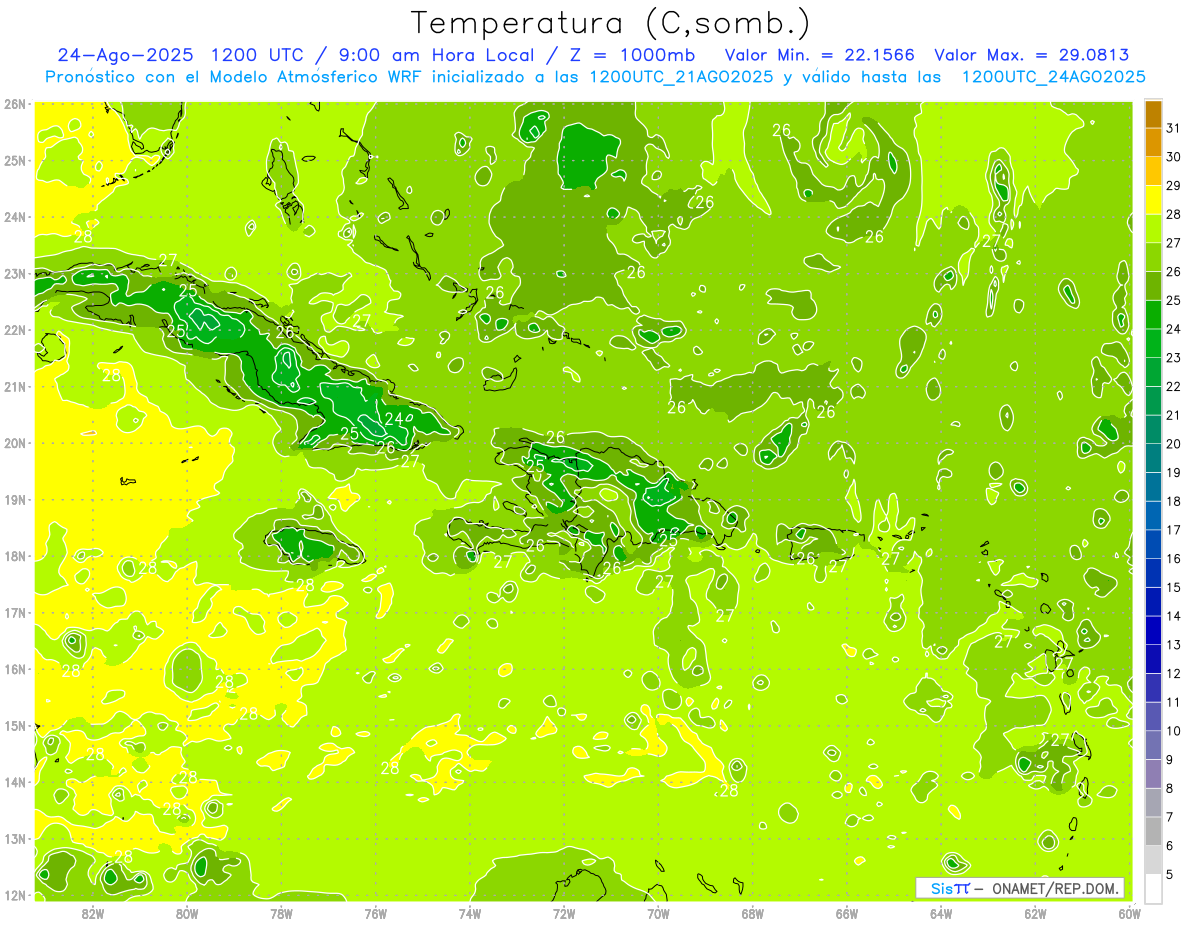Screen dimensions: 1200x927
Task: Click the "17N" latitude axis label
Action: pos(16,612)
